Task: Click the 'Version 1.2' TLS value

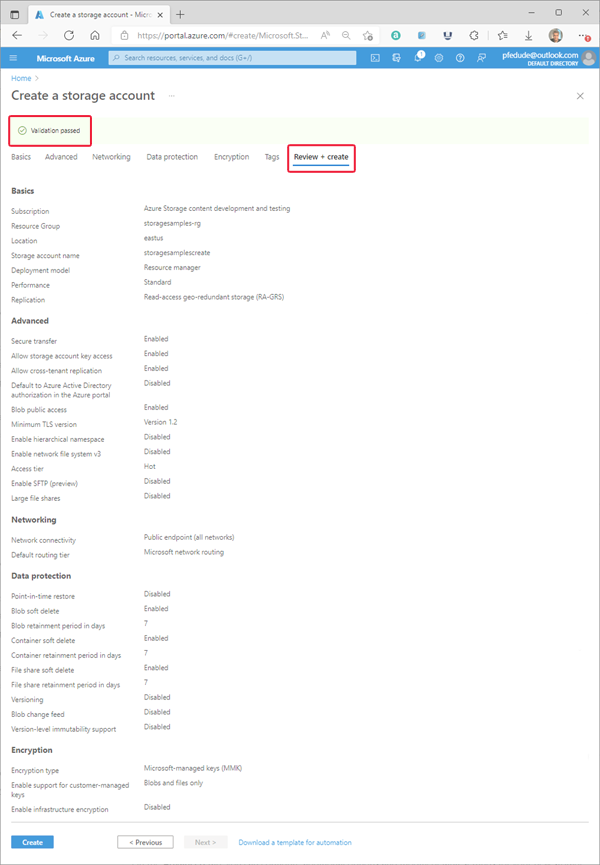Action: (160, 422)
